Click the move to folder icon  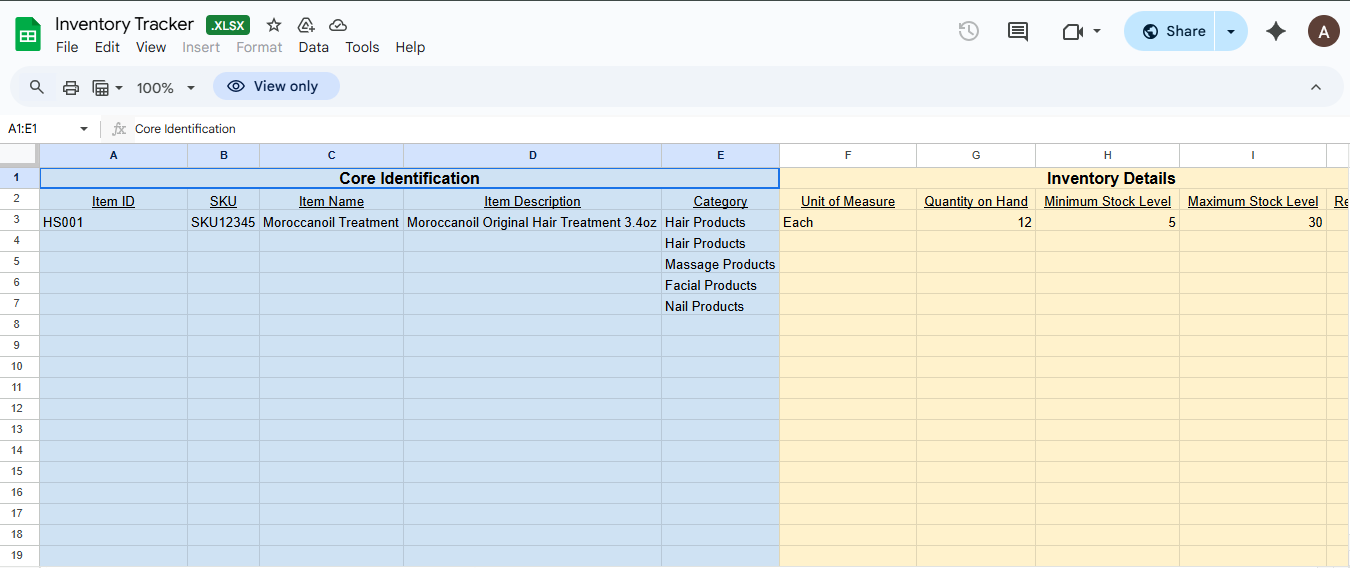point(306,25)
